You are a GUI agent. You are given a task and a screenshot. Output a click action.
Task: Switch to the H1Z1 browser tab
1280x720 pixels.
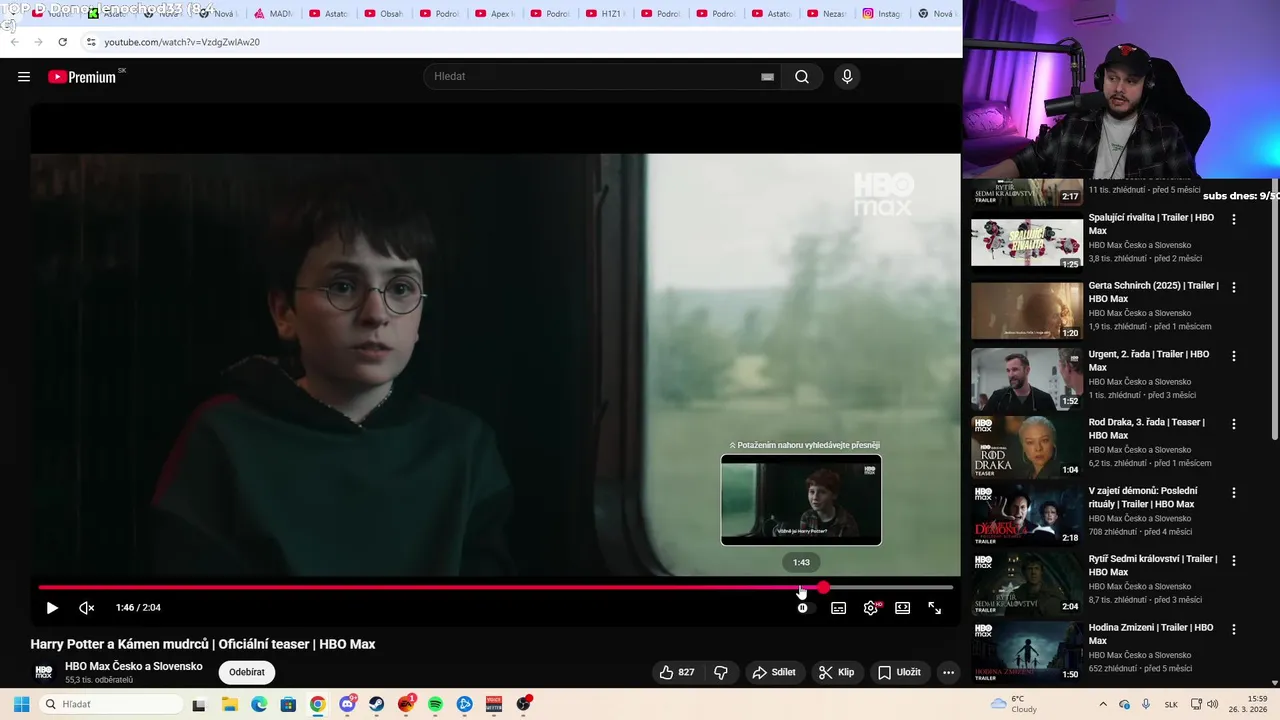(604, 14)
